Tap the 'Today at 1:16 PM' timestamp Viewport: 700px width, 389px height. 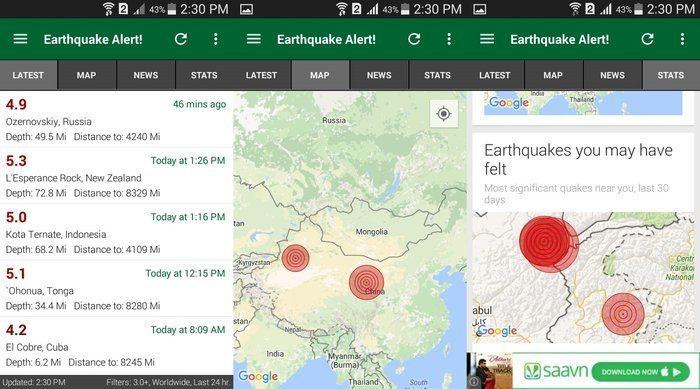188,217
